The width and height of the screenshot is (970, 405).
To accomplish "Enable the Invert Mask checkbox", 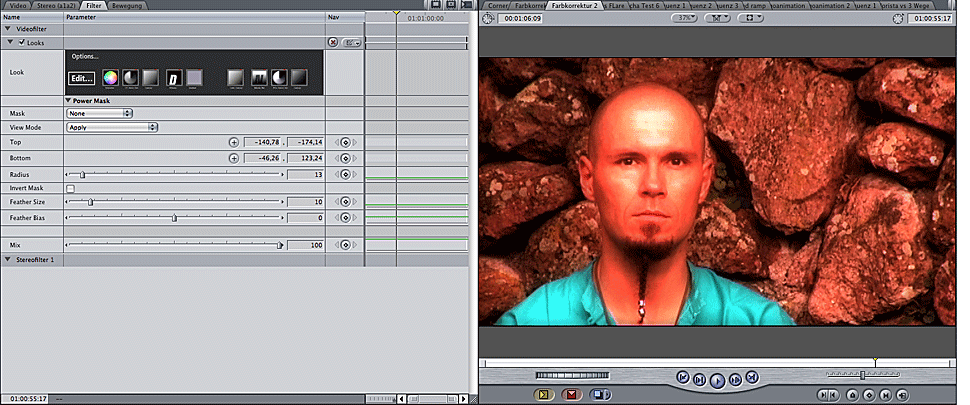I will [x=70, y=188].
